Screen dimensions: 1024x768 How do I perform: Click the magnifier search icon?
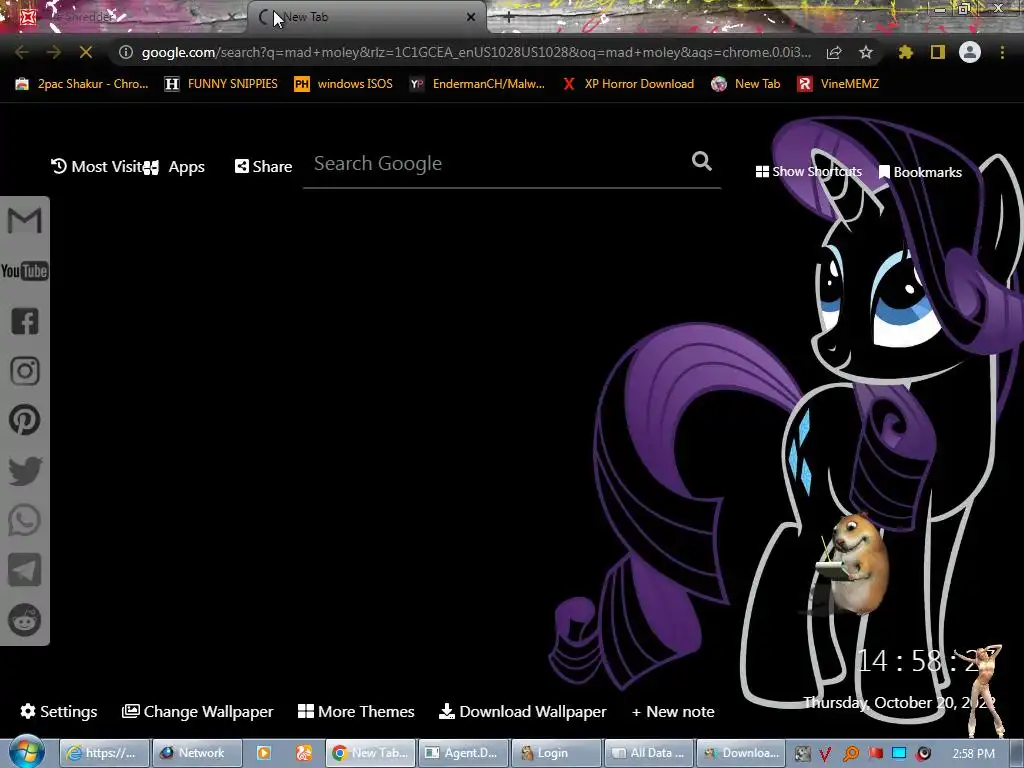701,161
